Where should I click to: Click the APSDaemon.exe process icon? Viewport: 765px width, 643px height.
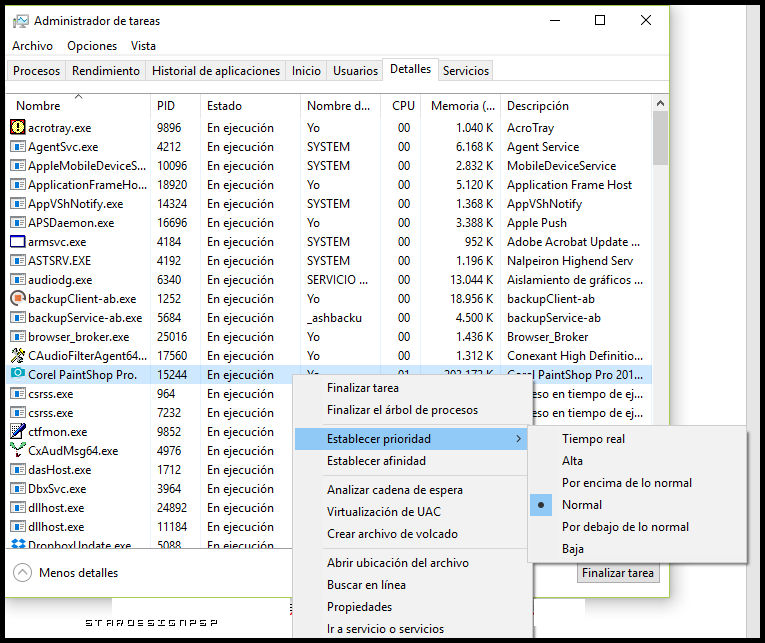(18, 222)
